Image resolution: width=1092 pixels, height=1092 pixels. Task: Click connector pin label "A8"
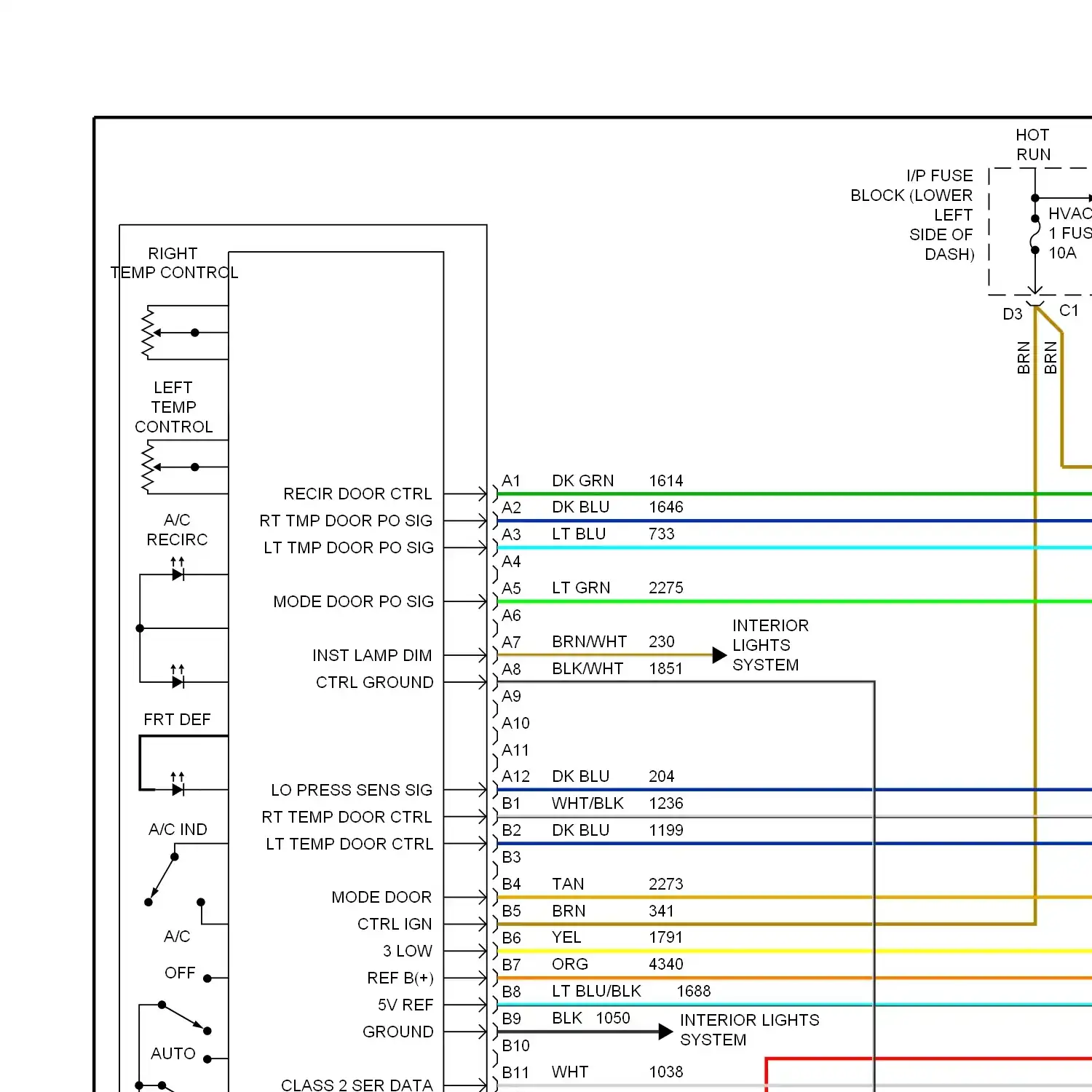click(x=511, y=669)
